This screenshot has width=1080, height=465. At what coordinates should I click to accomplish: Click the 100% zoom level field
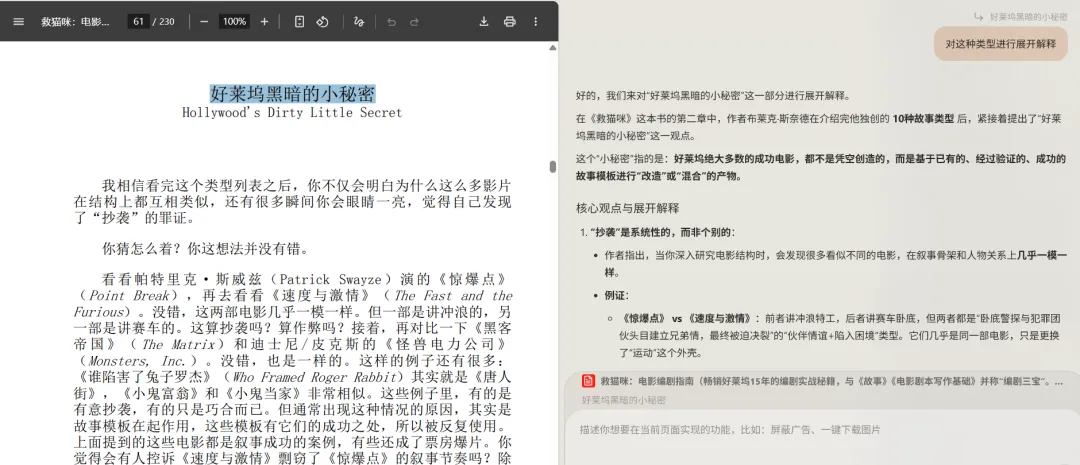tap(234, 21)
